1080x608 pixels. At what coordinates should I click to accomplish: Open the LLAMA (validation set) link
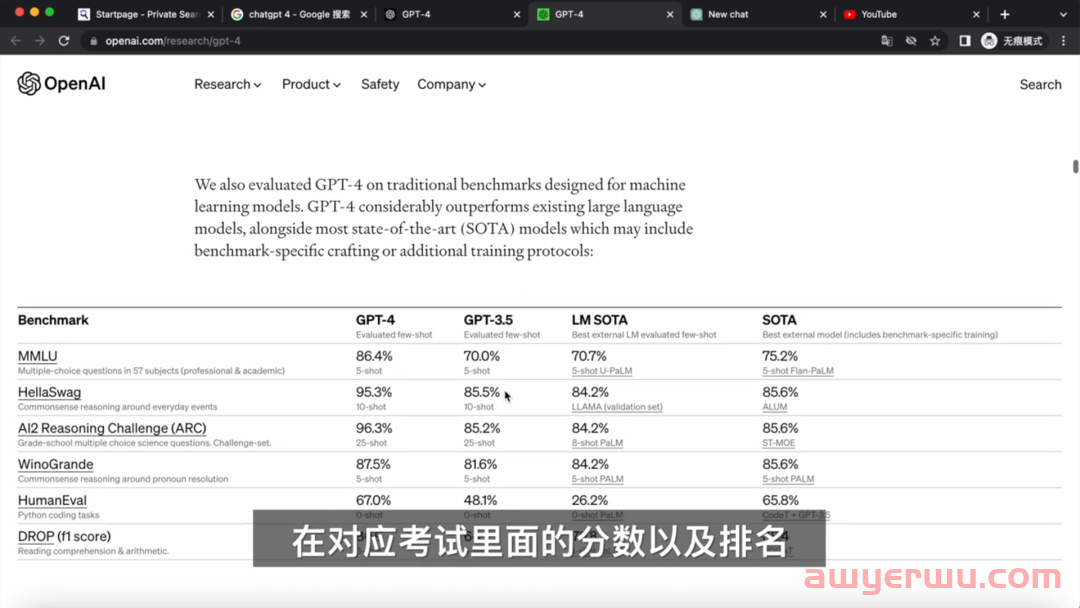616,407
